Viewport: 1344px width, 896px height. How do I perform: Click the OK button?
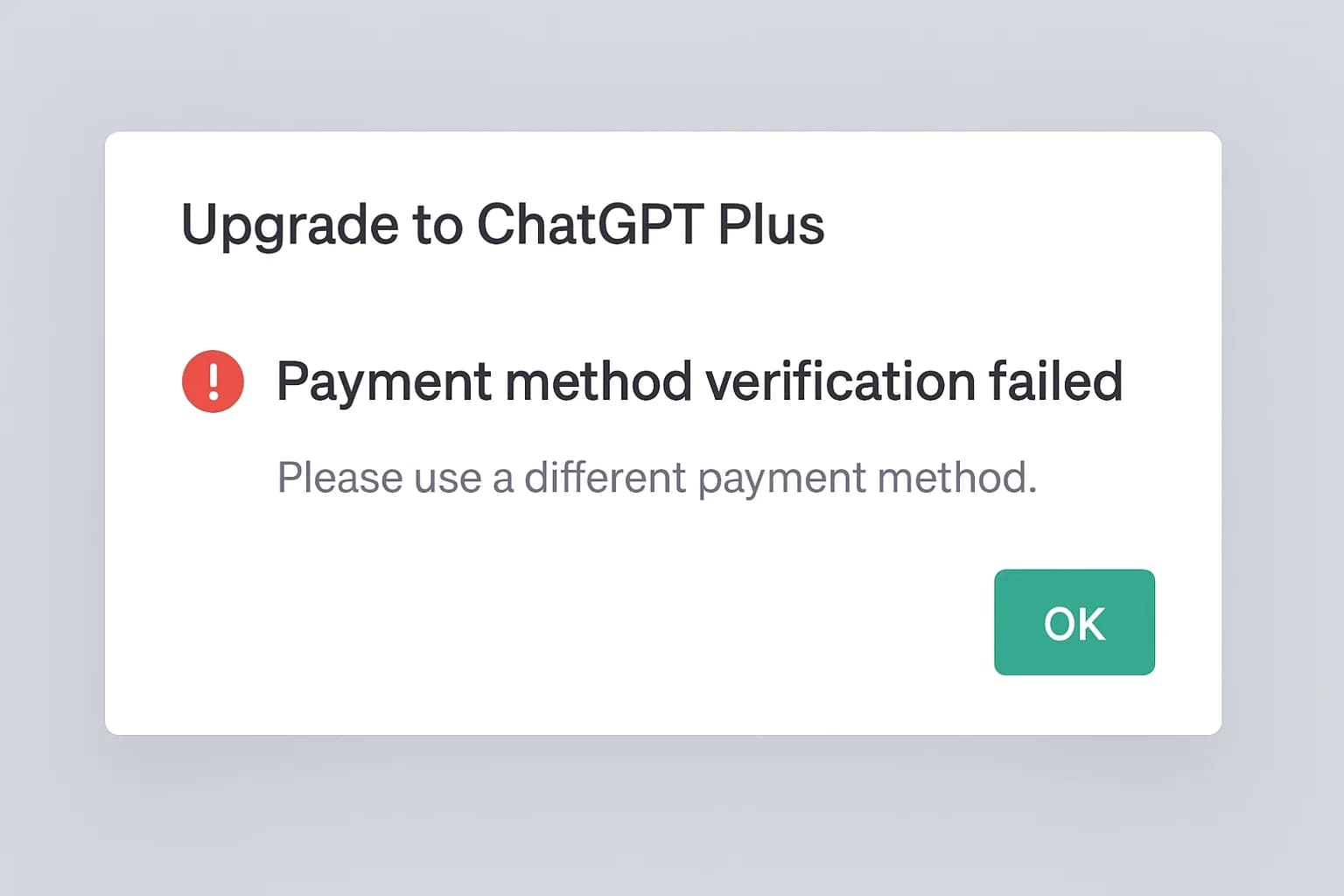(1074, 622)
